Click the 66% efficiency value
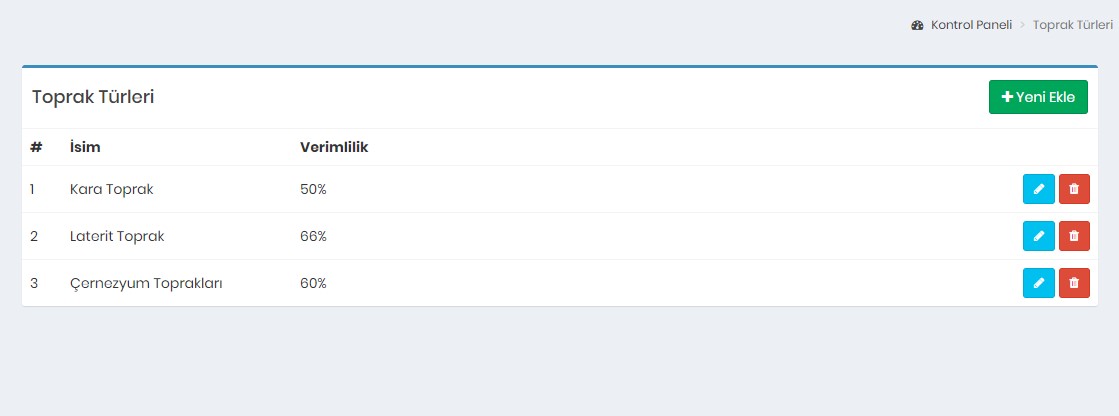1119x416 pixels. tap(313, 236)
